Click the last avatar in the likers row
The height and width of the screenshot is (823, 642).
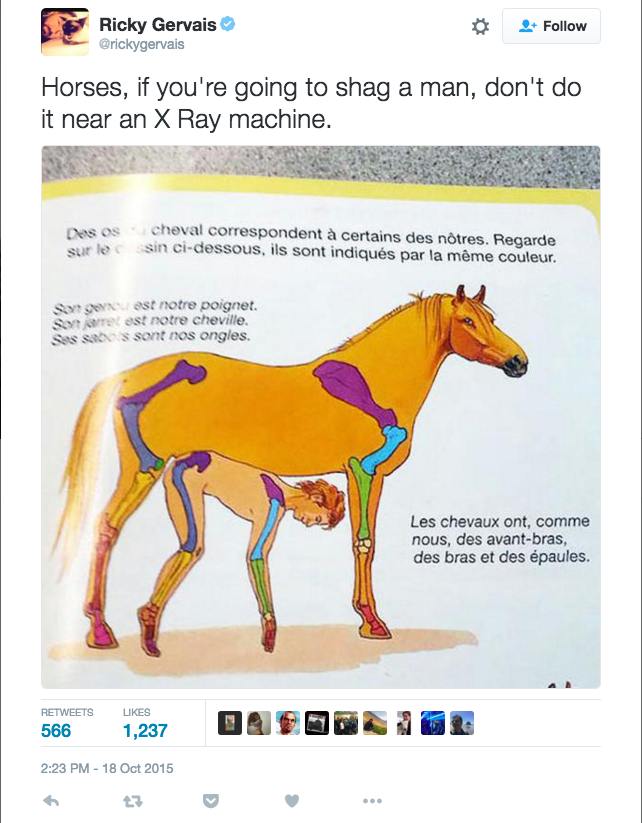[462, 722]
